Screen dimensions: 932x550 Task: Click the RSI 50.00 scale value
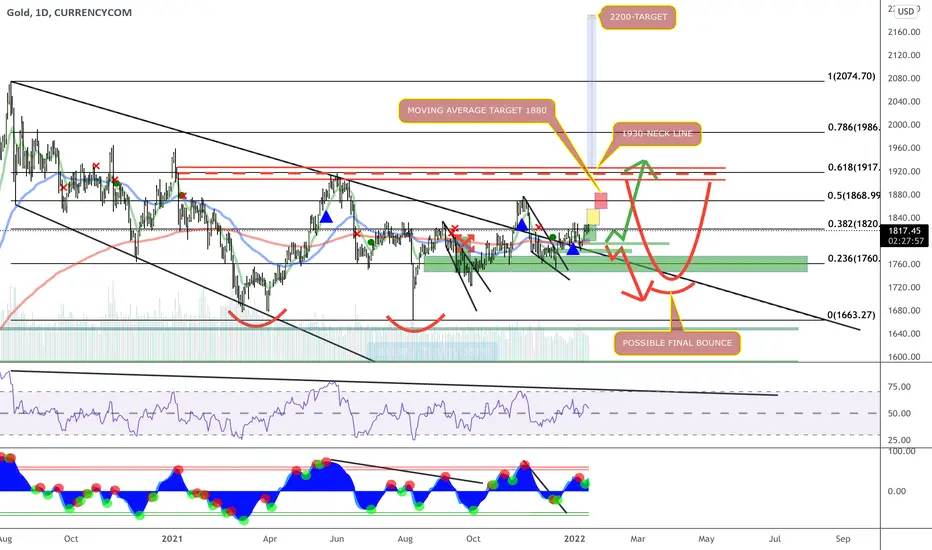coord(899,413)
